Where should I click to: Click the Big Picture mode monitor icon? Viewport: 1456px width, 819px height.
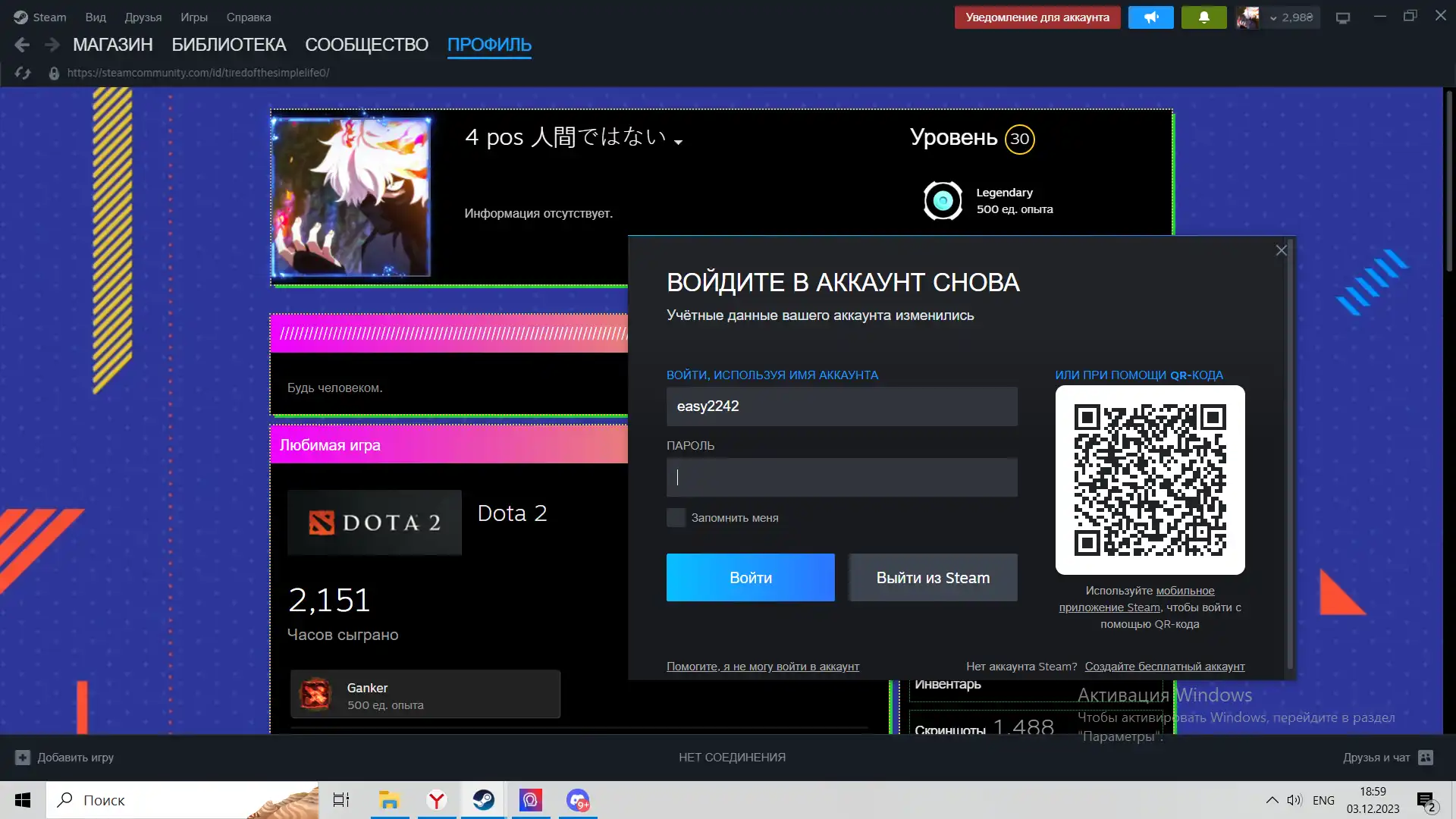tap(1343, 17)
